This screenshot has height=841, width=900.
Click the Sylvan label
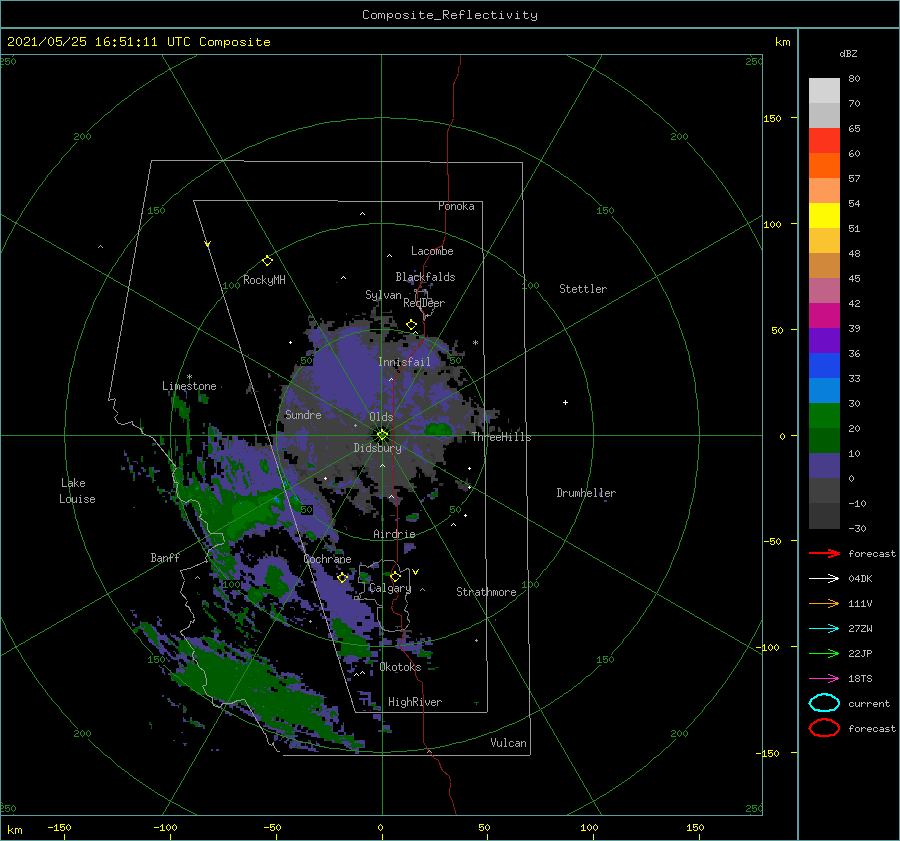click(383, 295)
